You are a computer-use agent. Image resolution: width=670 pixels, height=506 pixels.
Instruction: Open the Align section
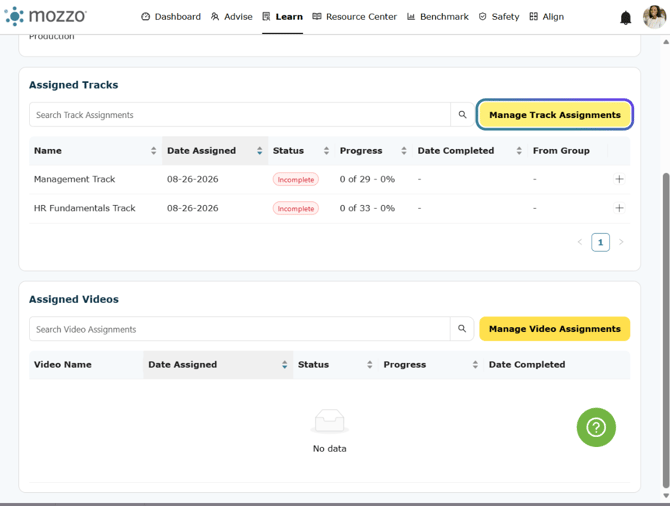547,17
